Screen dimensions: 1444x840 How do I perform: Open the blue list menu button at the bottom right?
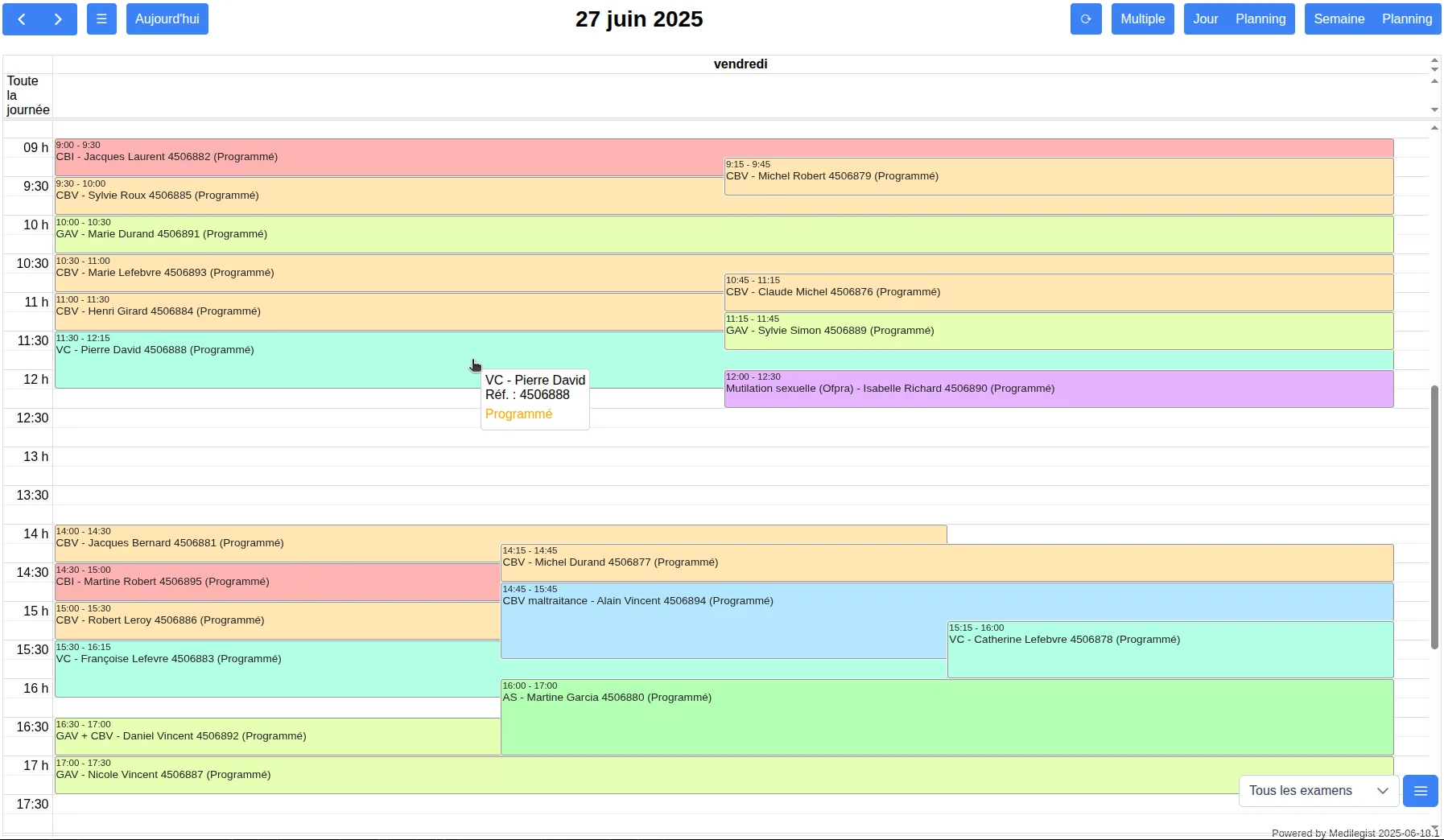tap(1421, 791)
